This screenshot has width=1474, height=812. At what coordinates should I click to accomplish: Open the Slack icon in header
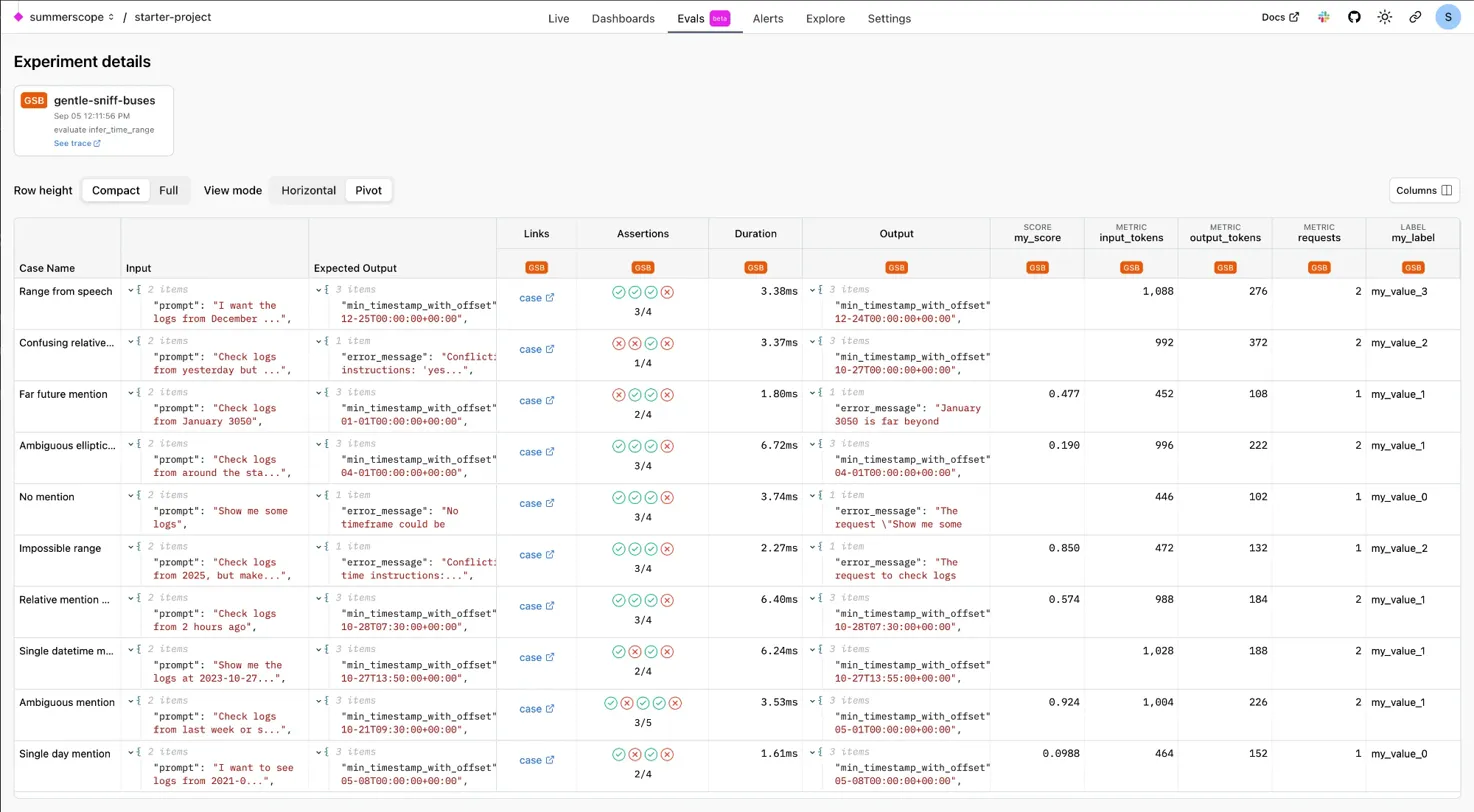(1324, 17)
